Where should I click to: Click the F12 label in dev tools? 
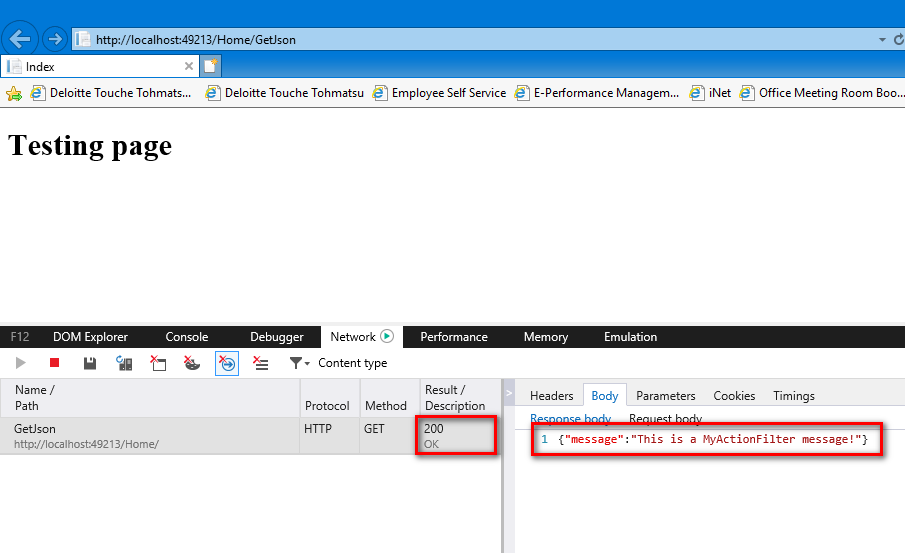tap(20, 337)
